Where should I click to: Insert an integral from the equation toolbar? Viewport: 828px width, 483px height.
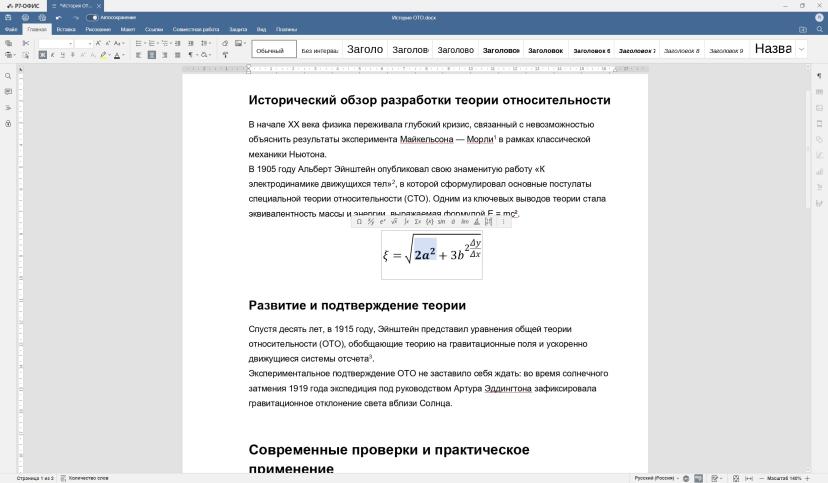pyautogui.click(x=406, y=222)
